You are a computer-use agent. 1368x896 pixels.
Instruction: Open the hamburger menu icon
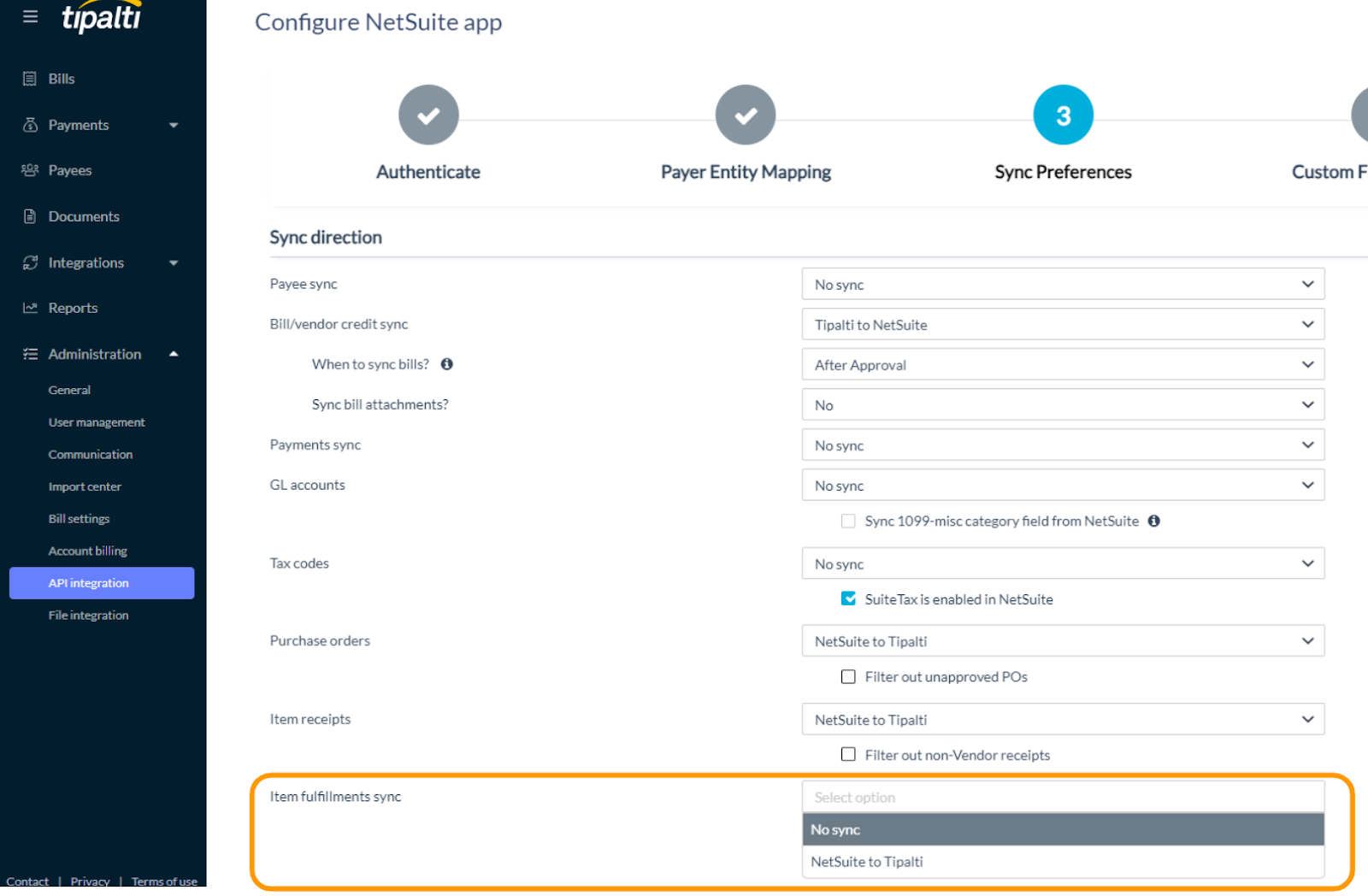pos(30,16)
